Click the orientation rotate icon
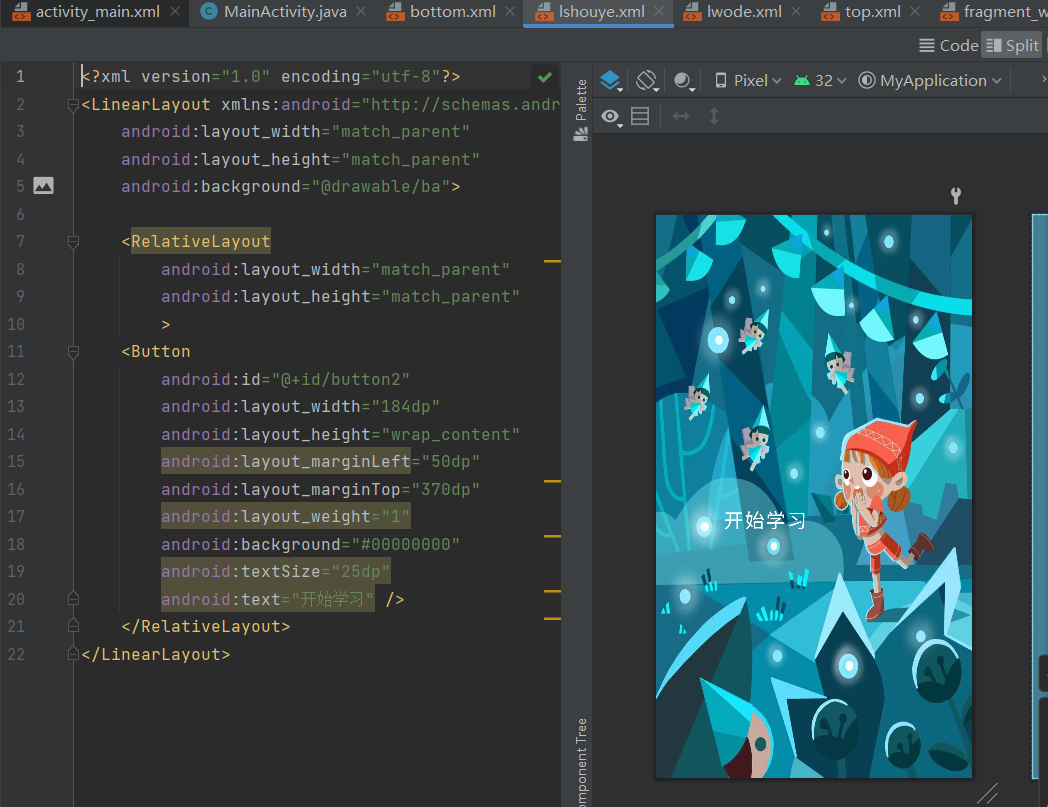Image resolution: width=1048 pixels, height=807 pixels. click(647, 81)
